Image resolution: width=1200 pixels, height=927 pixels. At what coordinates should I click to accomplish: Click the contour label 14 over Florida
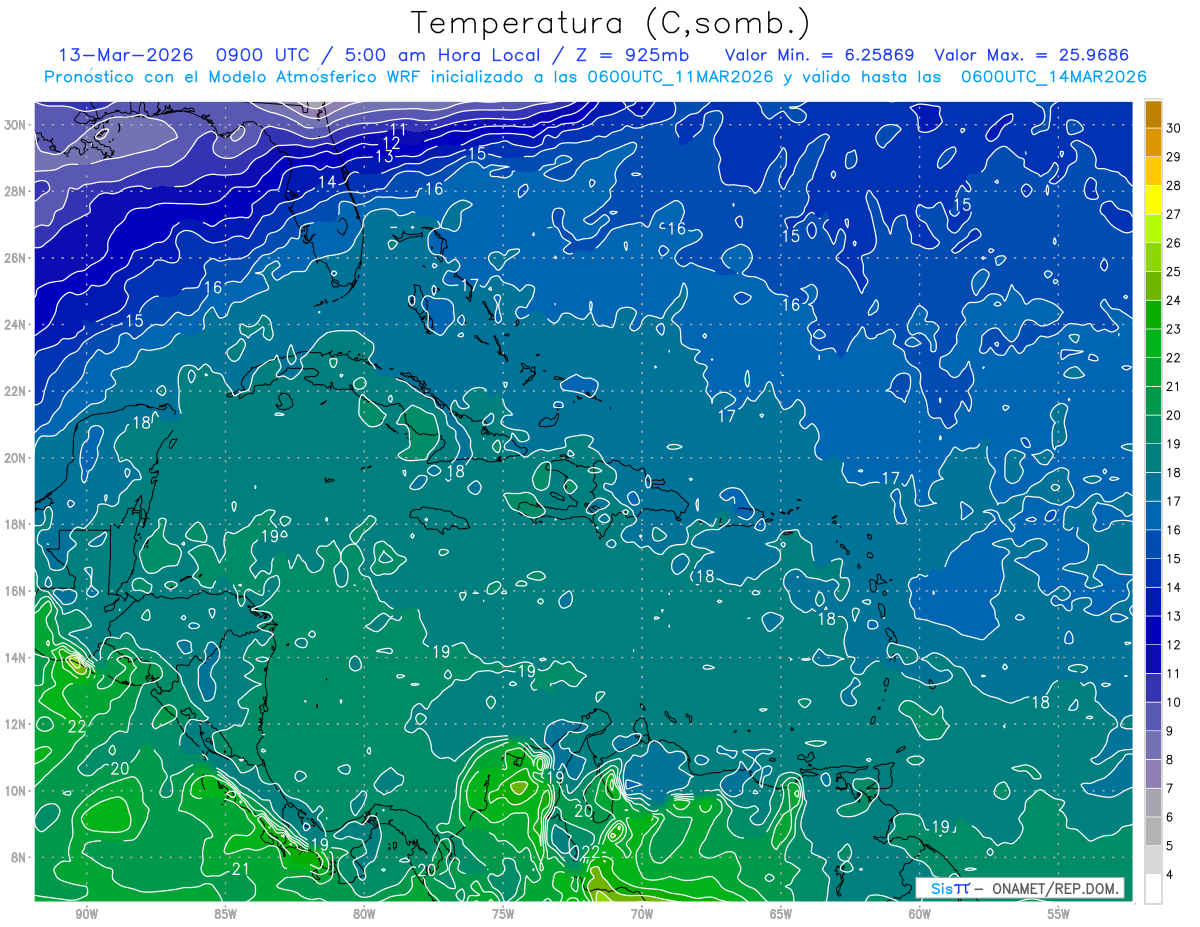327,182
